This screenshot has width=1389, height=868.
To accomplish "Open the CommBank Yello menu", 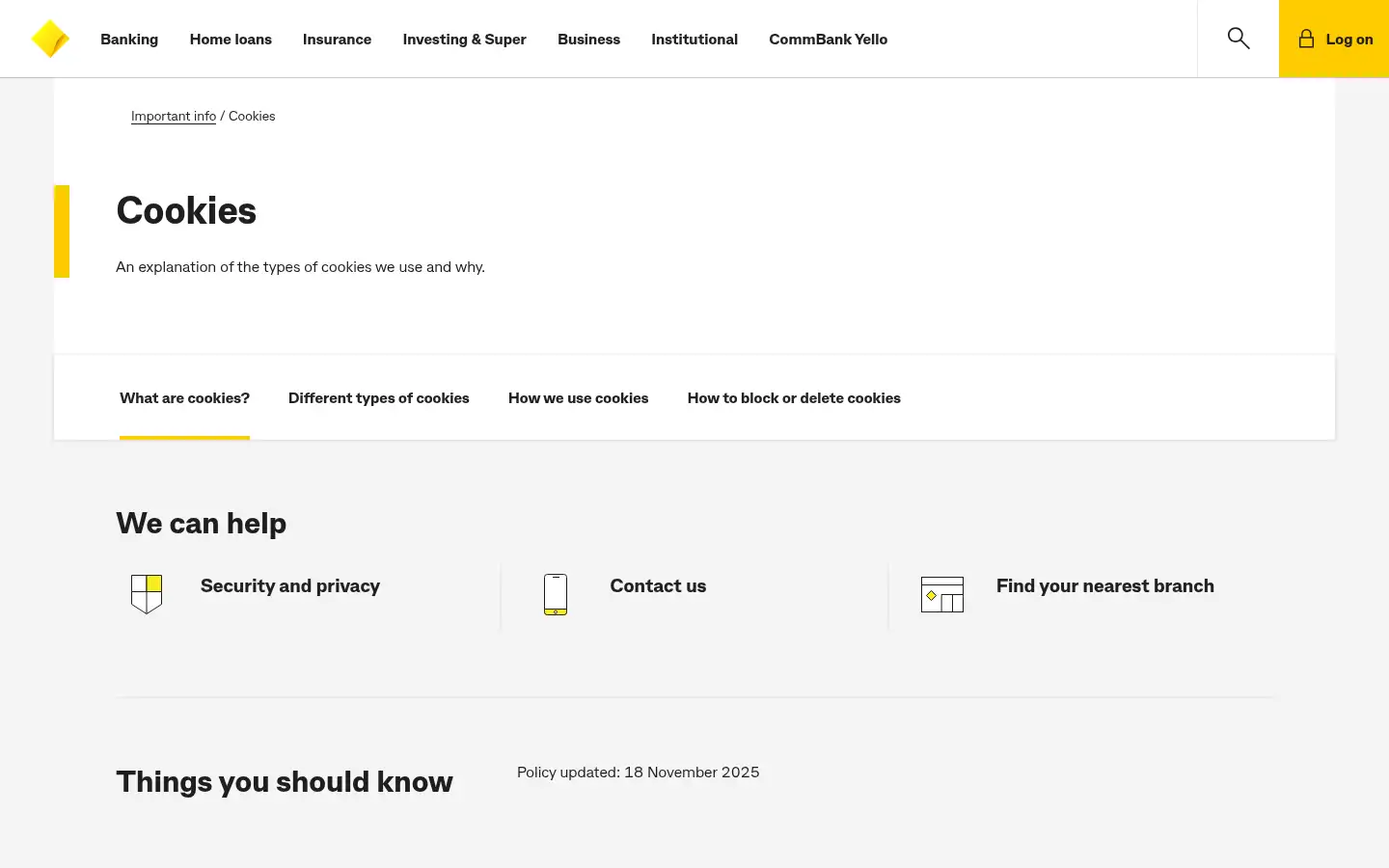I will (x=828, y=40).
